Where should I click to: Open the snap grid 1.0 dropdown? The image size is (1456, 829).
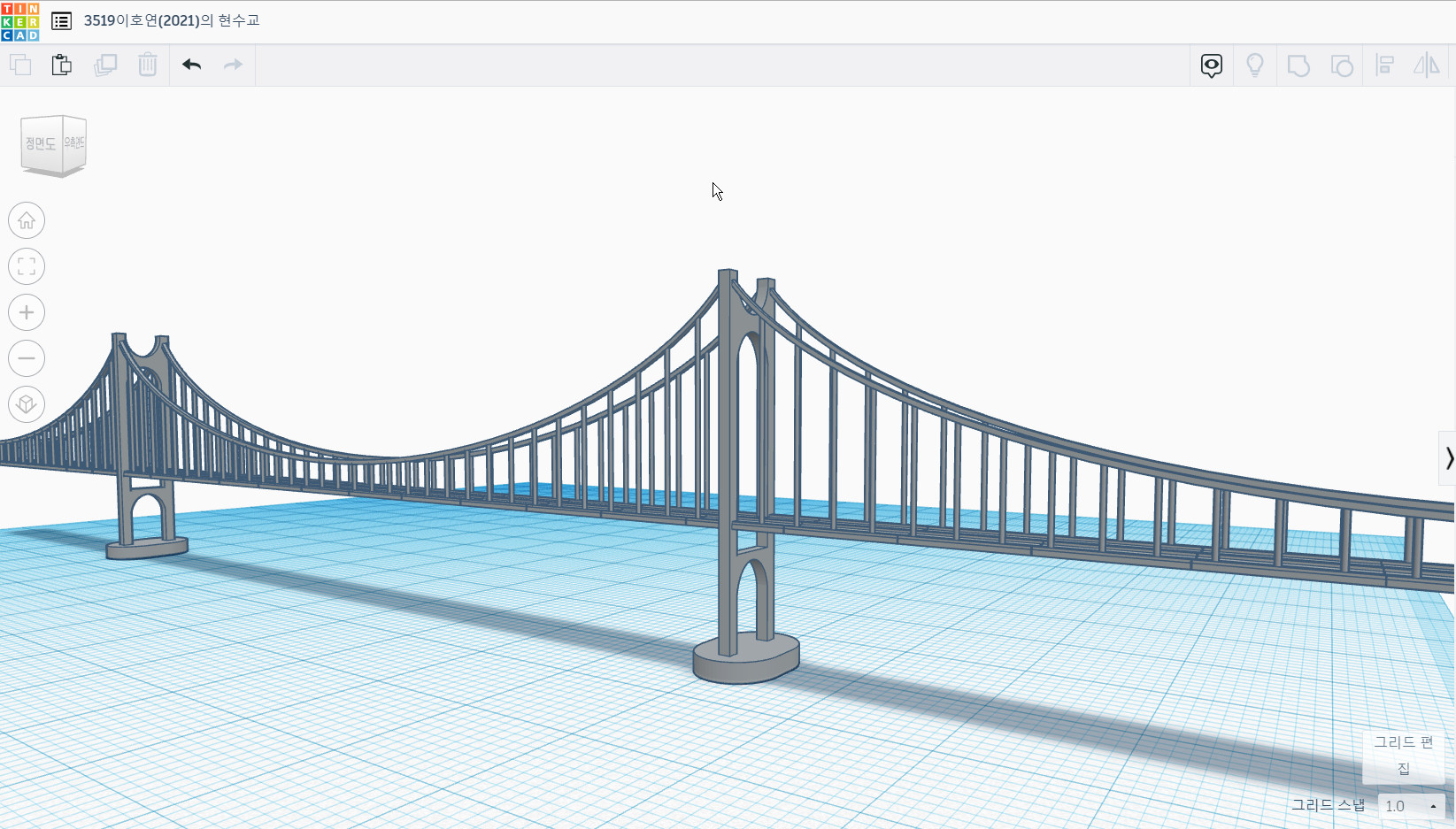point(1411,806)
